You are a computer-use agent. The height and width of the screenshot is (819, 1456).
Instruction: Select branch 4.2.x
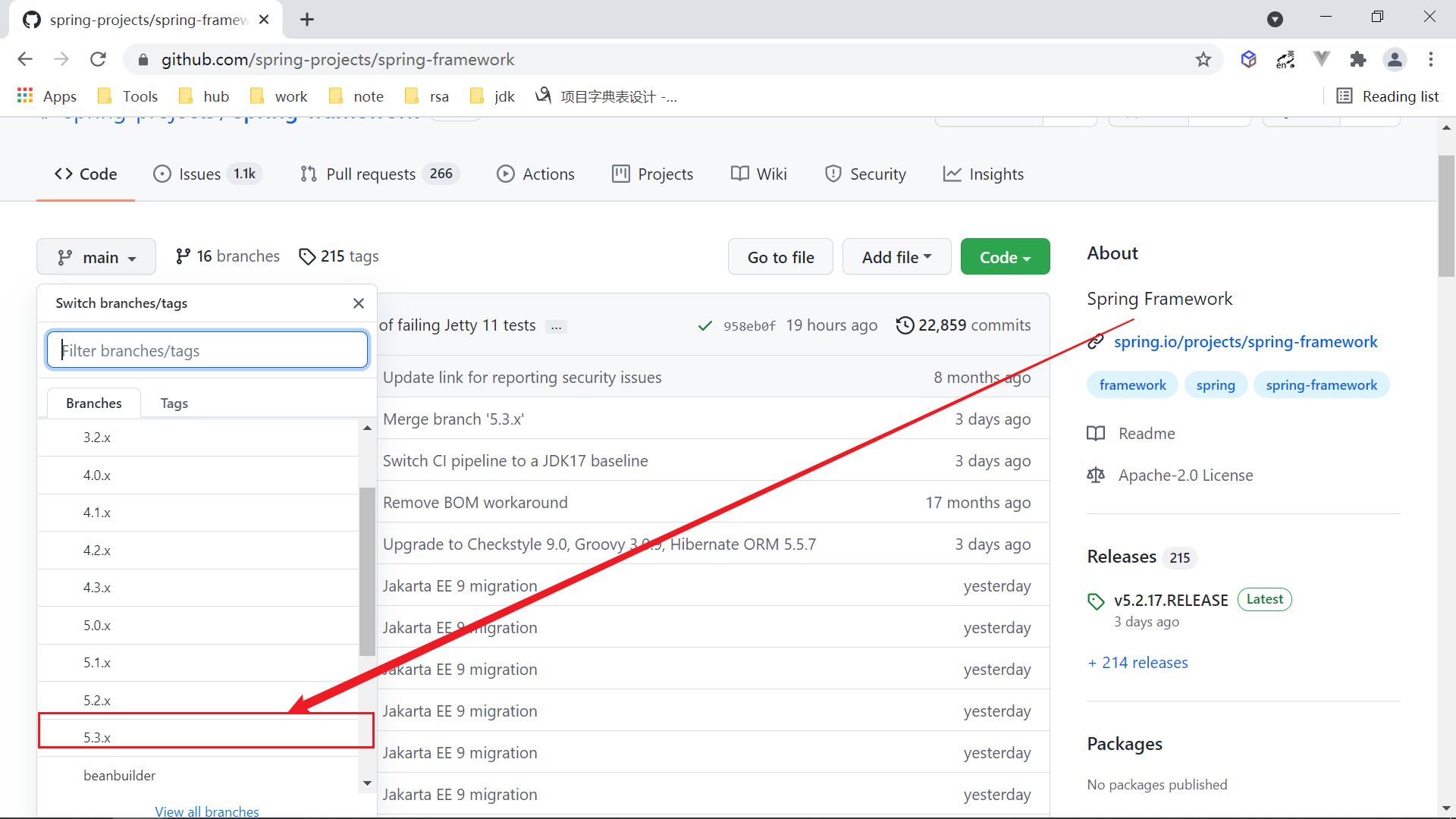tap(198, 551)
